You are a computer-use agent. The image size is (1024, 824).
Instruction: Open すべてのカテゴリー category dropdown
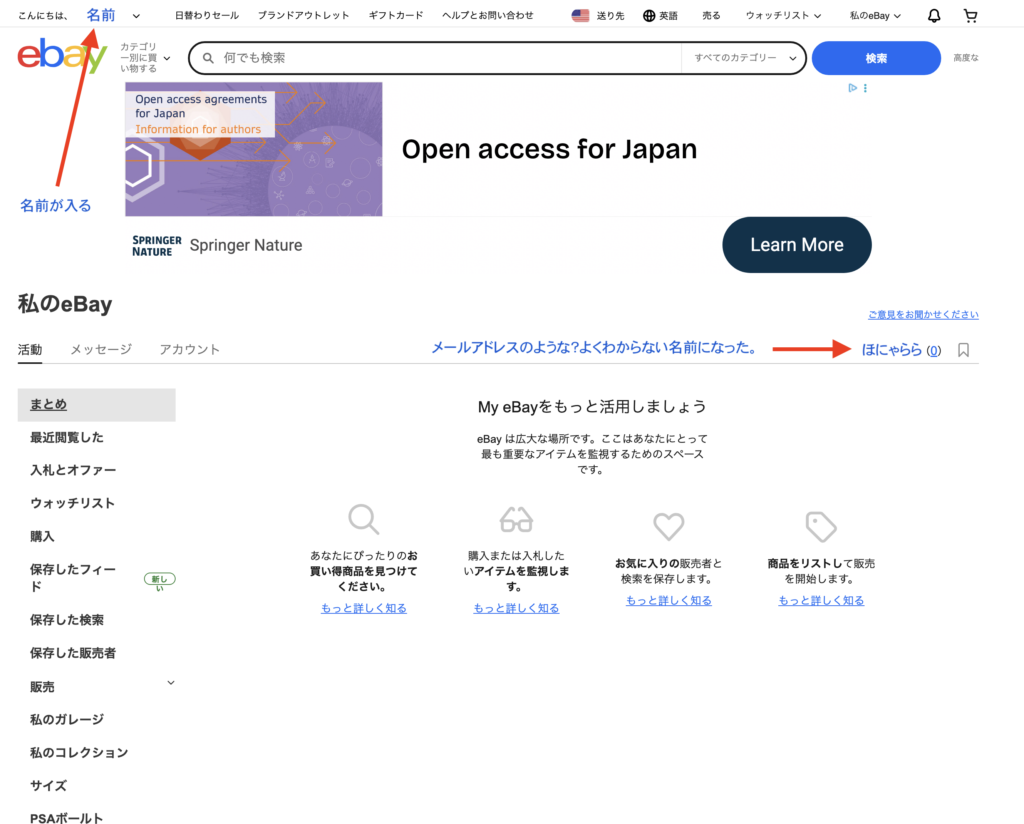click(x=743, y=58)
